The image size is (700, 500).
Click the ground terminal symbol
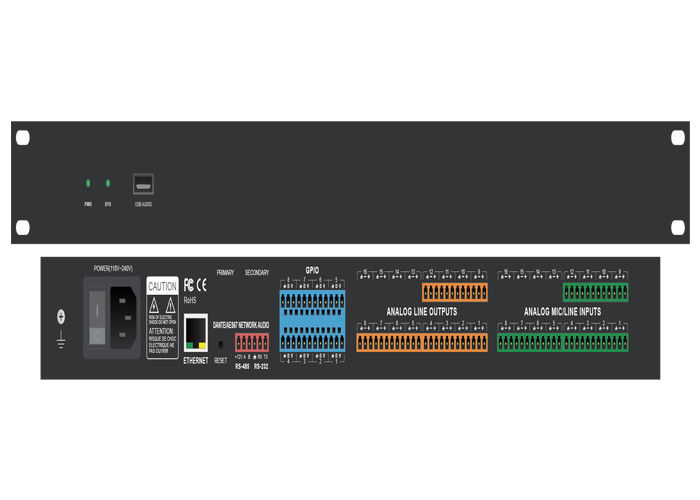coord(59,318)
